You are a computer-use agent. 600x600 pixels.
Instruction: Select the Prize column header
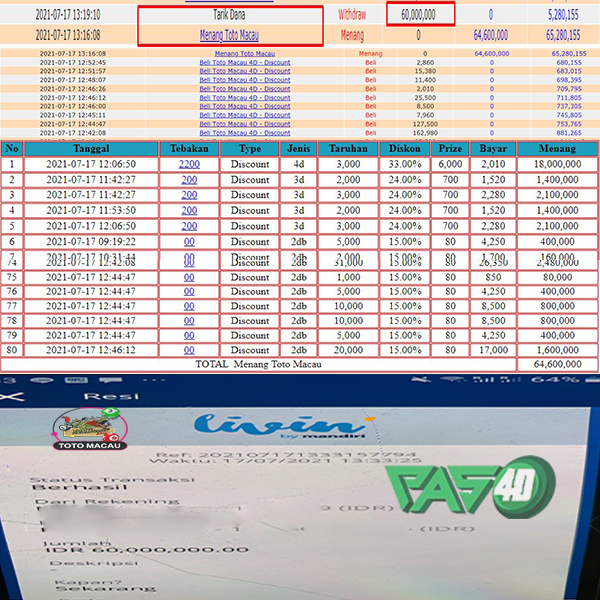coord(450,148)
